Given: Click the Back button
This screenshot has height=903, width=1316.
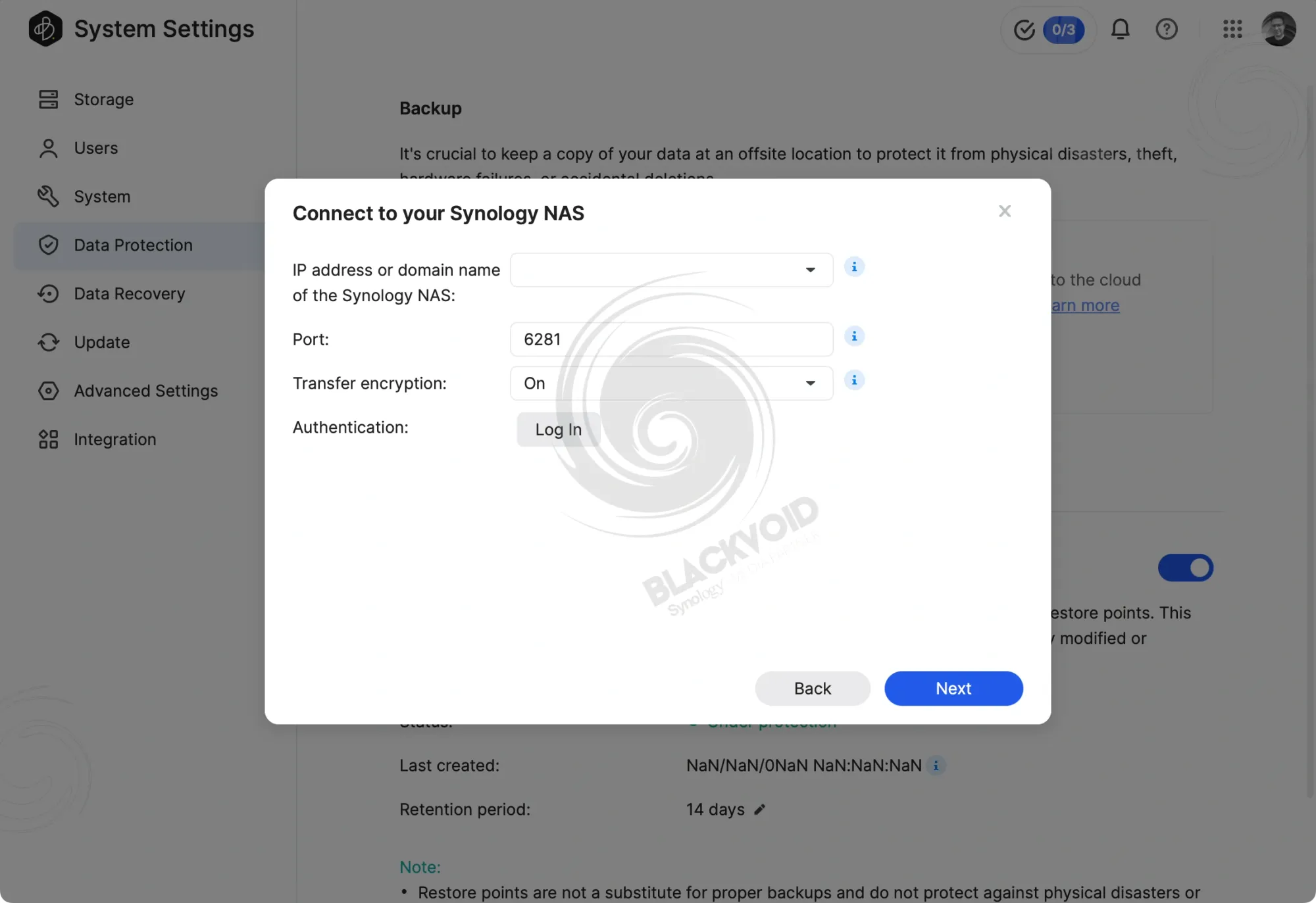Looking at the screenshot, I should pos(813,689).
